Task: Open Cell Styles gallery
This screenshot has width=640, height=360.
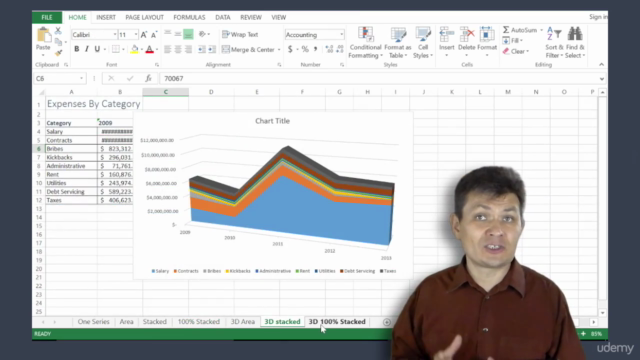Action: point(423,43)
